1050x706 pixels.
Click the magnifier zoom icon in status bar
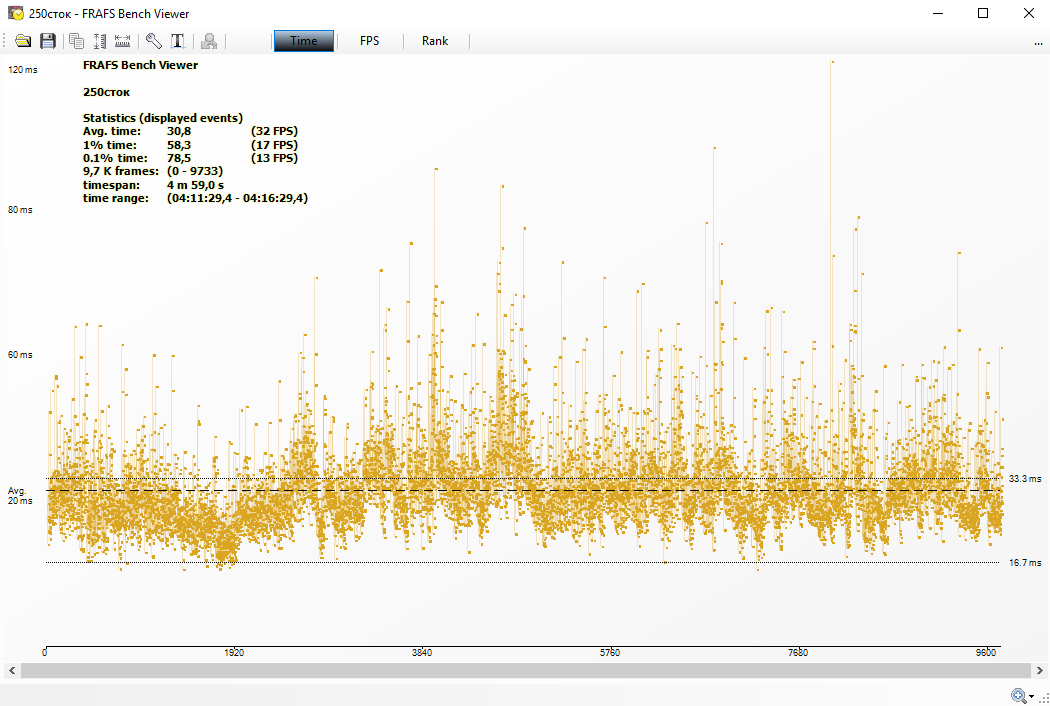pyautogui.click(x=1019, y=696)
